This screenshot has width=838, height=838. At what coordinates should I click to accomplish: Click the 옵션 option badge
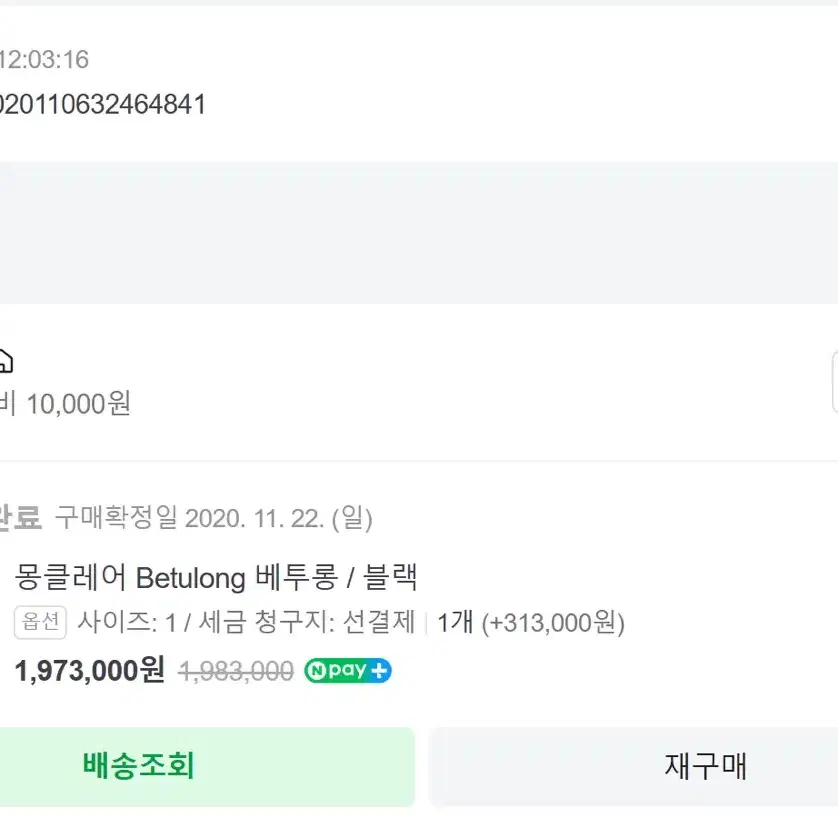point(40,622)
